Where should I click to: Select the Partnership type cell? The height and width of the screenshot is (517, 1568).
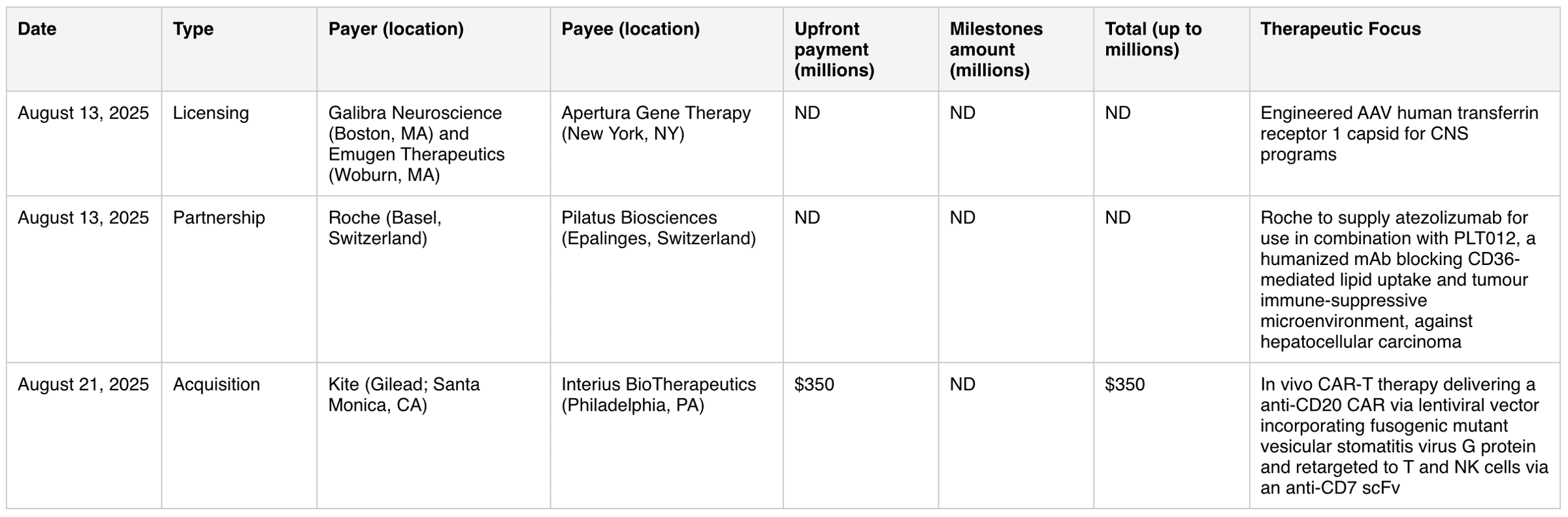pyautogui.click(x=219, y=218)
